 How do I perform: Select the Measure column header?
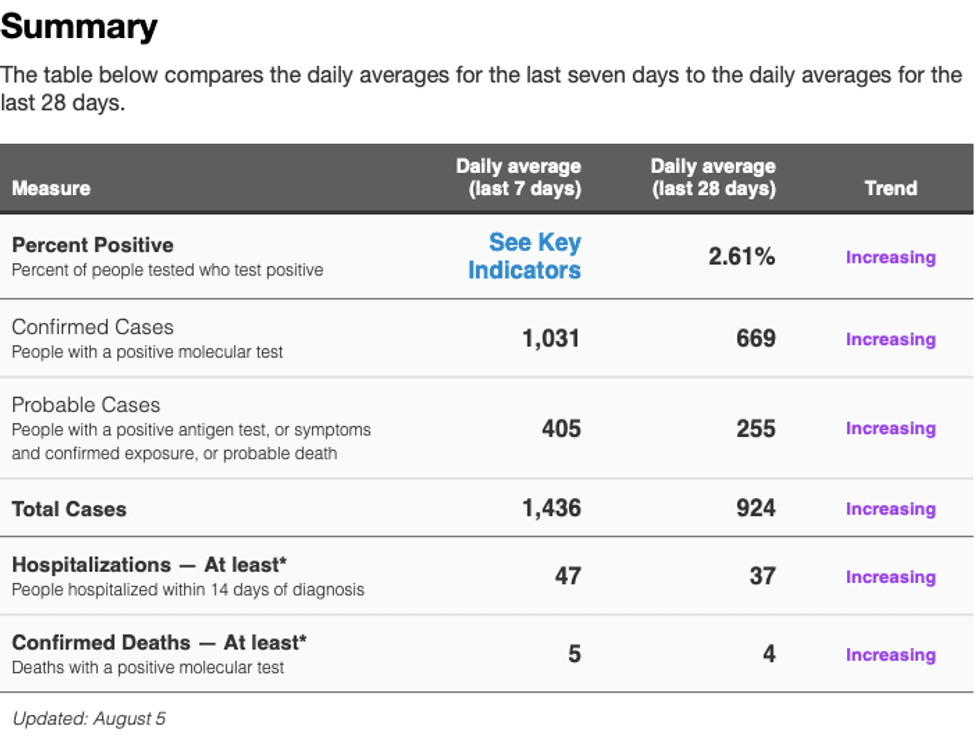51,188
